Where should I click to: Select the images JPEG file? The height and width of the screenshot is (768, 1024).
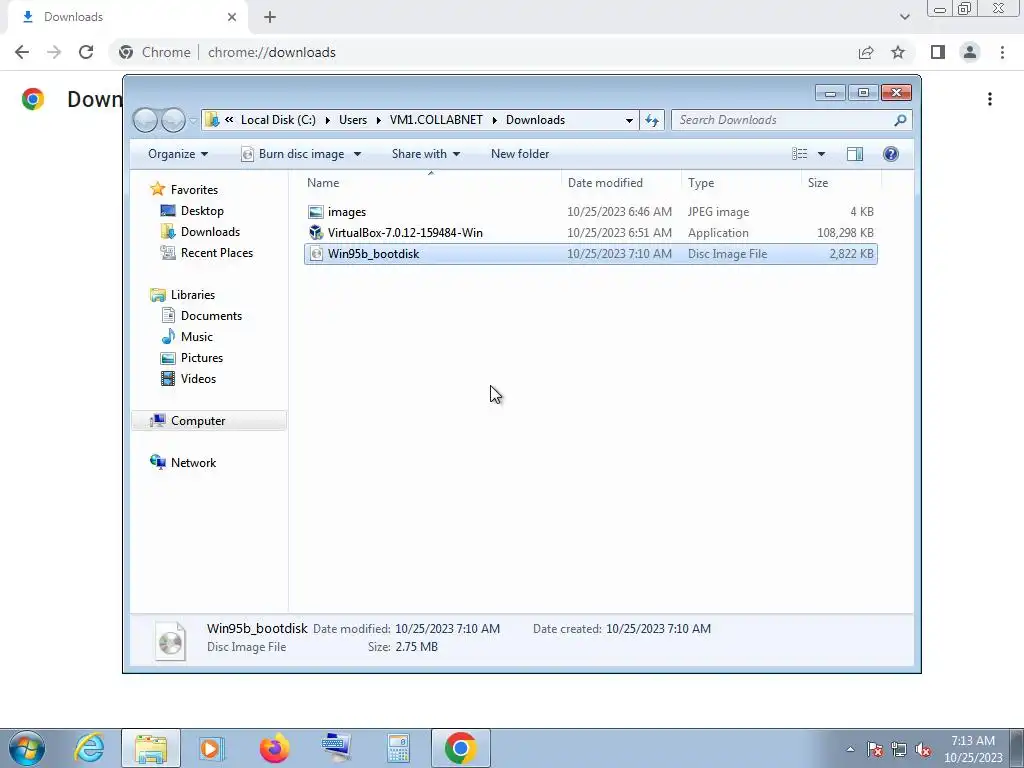click(x=590, y=212)
